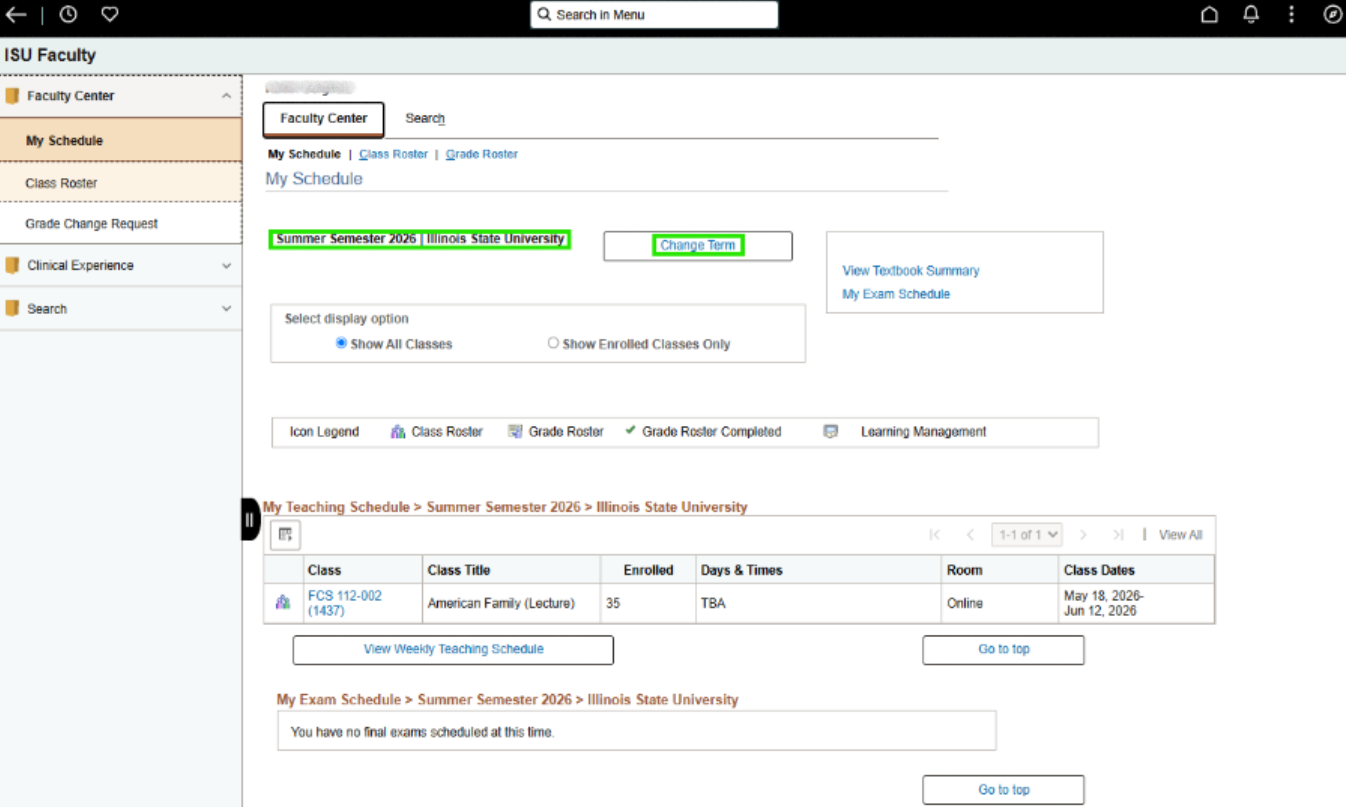Image resolution: width=1346 pixels, height=807 pixels.
Task: Open Favorites heart icon
Action: [110, 15]
